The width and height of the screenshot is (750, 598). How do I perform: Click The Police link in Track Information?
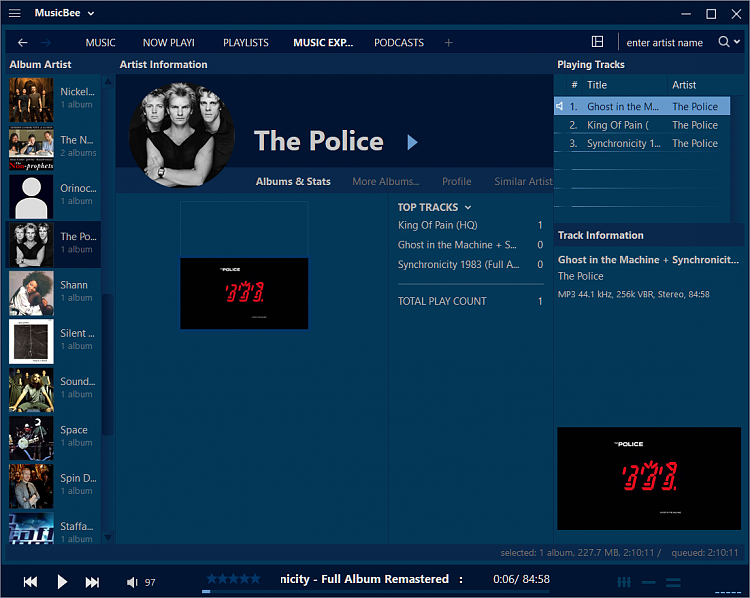click(580, 276)
